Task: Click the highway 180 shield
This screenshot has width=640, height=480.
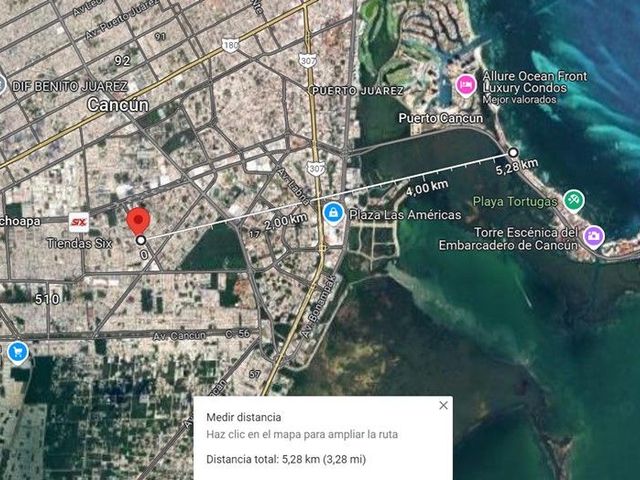Action: click(231, 45)
